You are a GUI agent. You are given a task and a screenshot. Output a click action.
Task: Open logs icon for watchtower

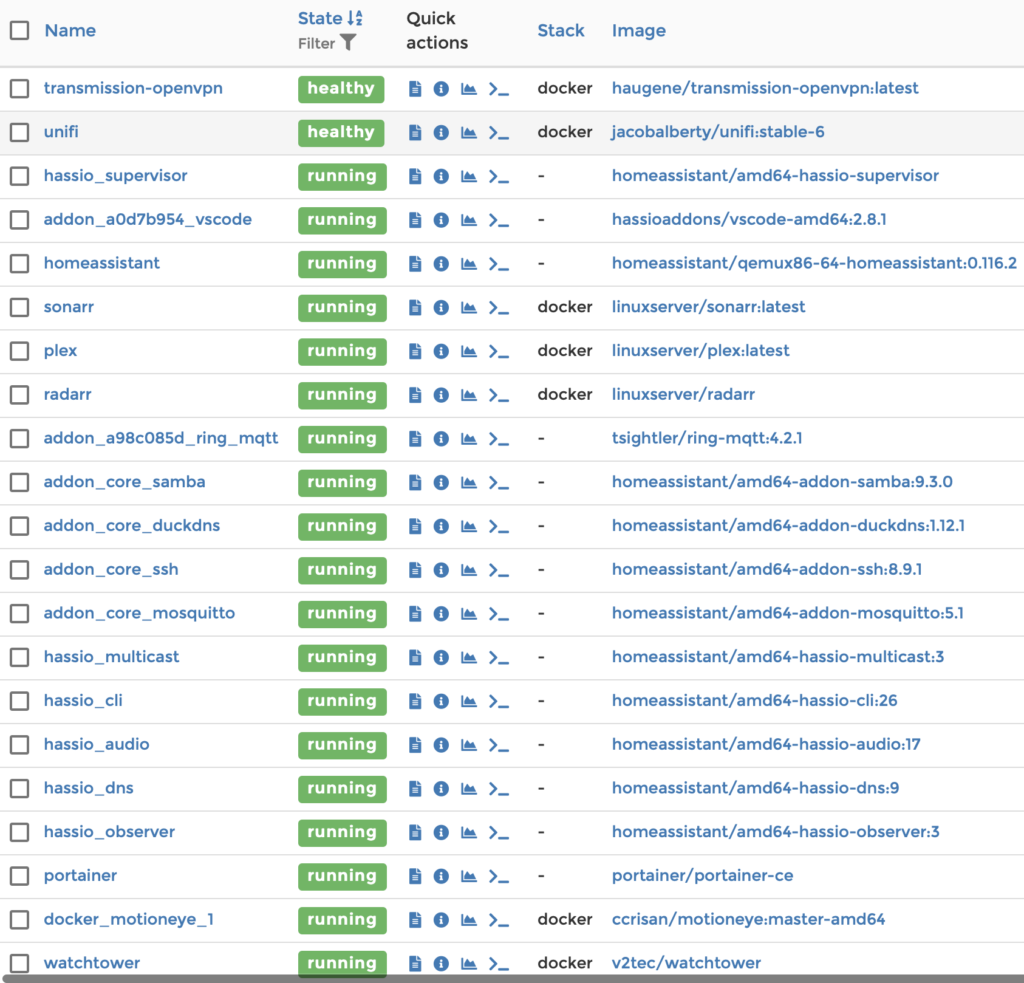point(415,964)
